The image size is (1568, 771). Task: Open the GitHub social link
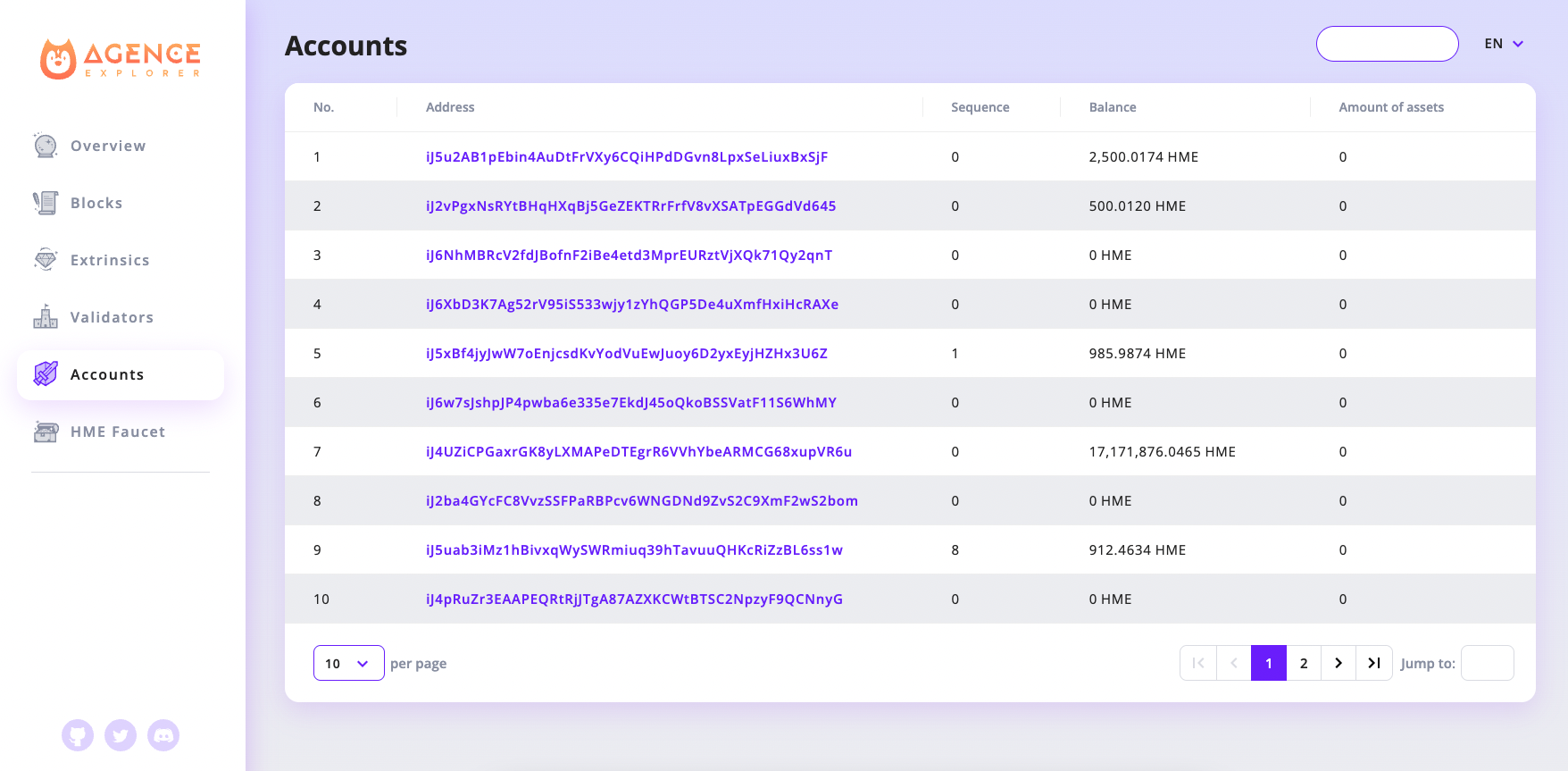click(x=78, y=735)
